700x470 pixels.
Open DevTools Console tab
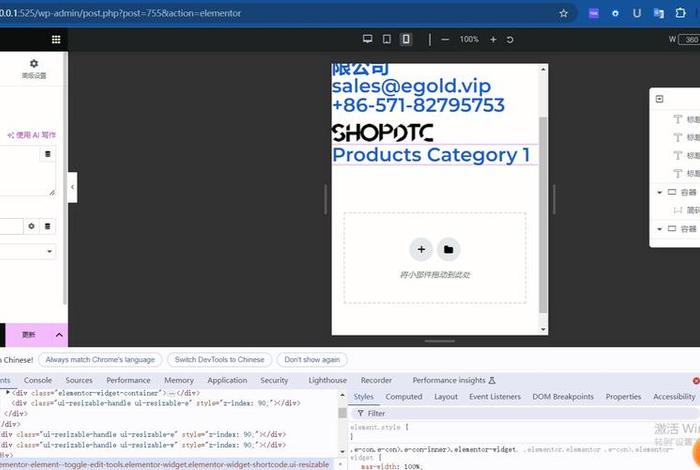click(38, 380)
